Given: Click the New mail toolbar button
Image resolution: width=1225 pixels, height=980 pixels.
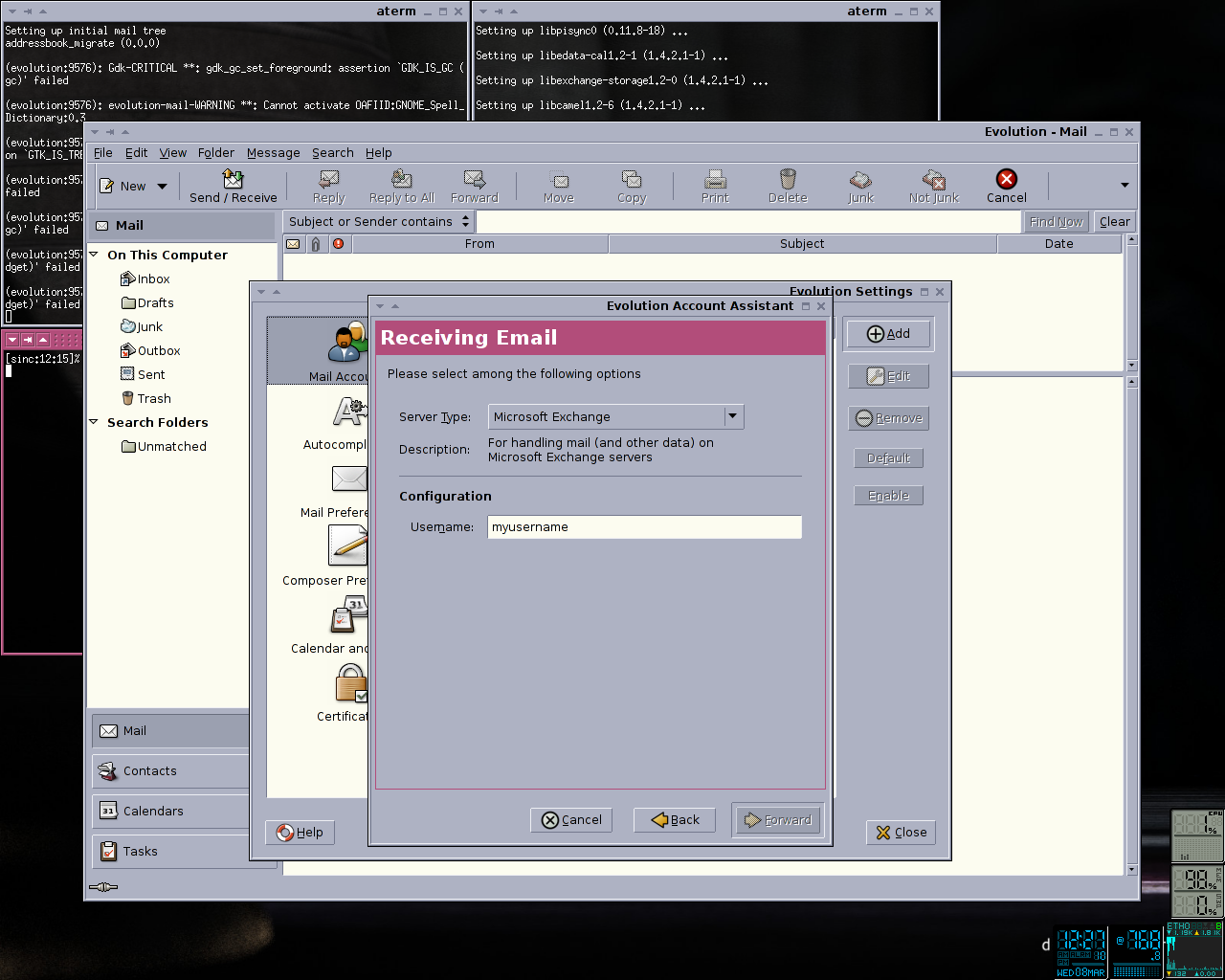Looking at the screenshot, I should (x=122, y=187).
